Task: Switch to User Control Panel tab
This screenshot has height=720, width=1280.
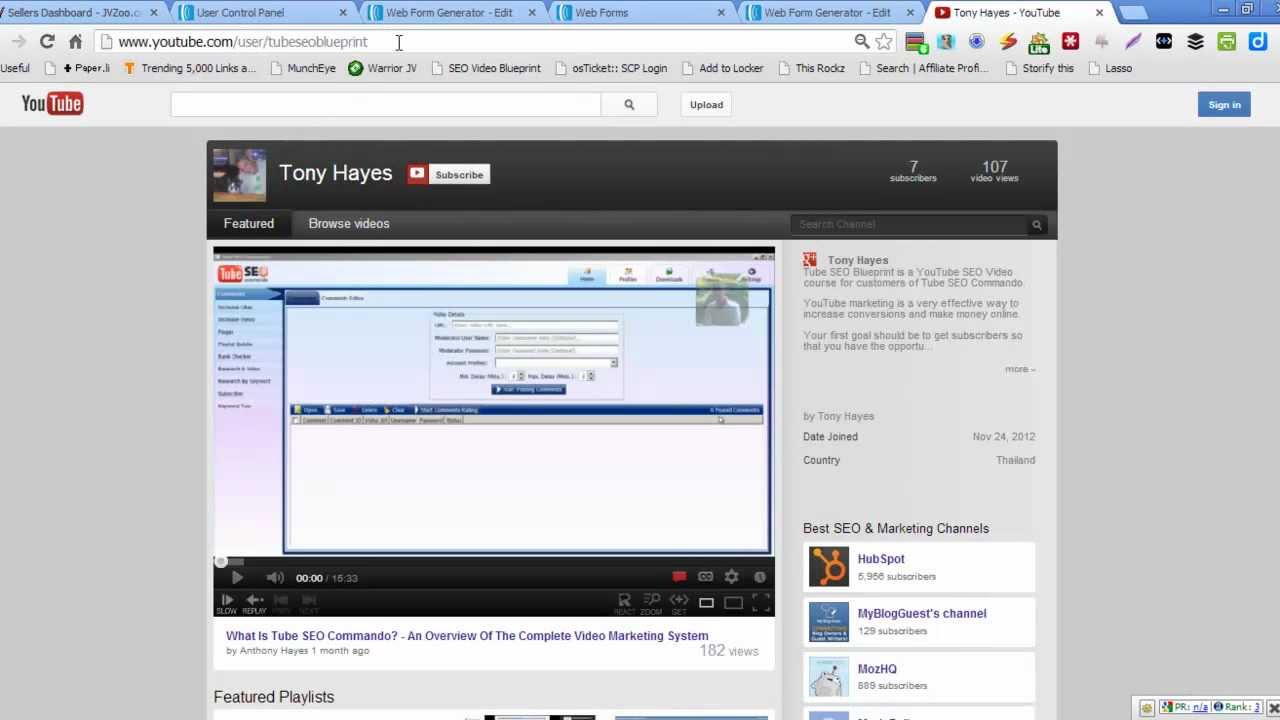Action: 260,12
